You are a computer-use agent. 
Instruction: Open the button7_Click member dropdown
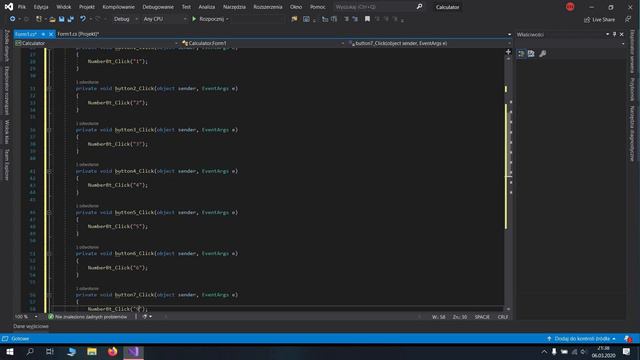click(429, 43)
